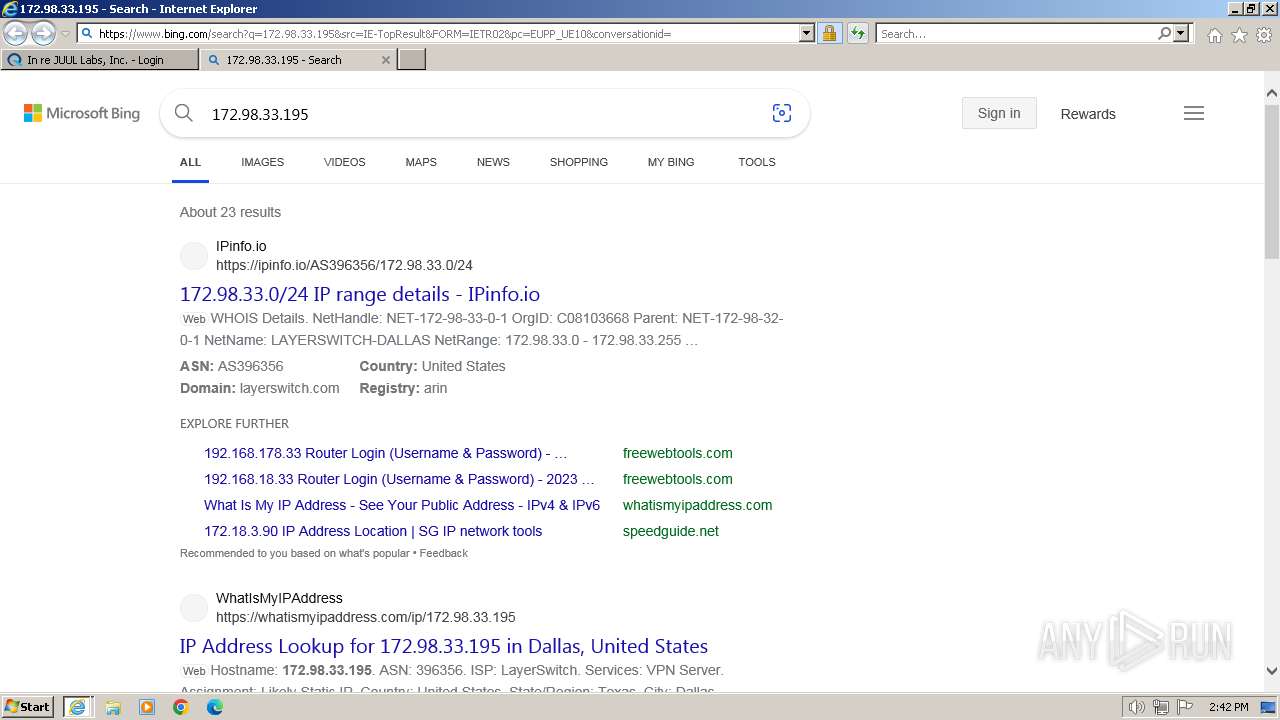Image resolution: width=1280 pixels, height=720 pixels.
Task: Launch the media player taskbar icon
Action: pyautogui.click(x=147, y=707)
